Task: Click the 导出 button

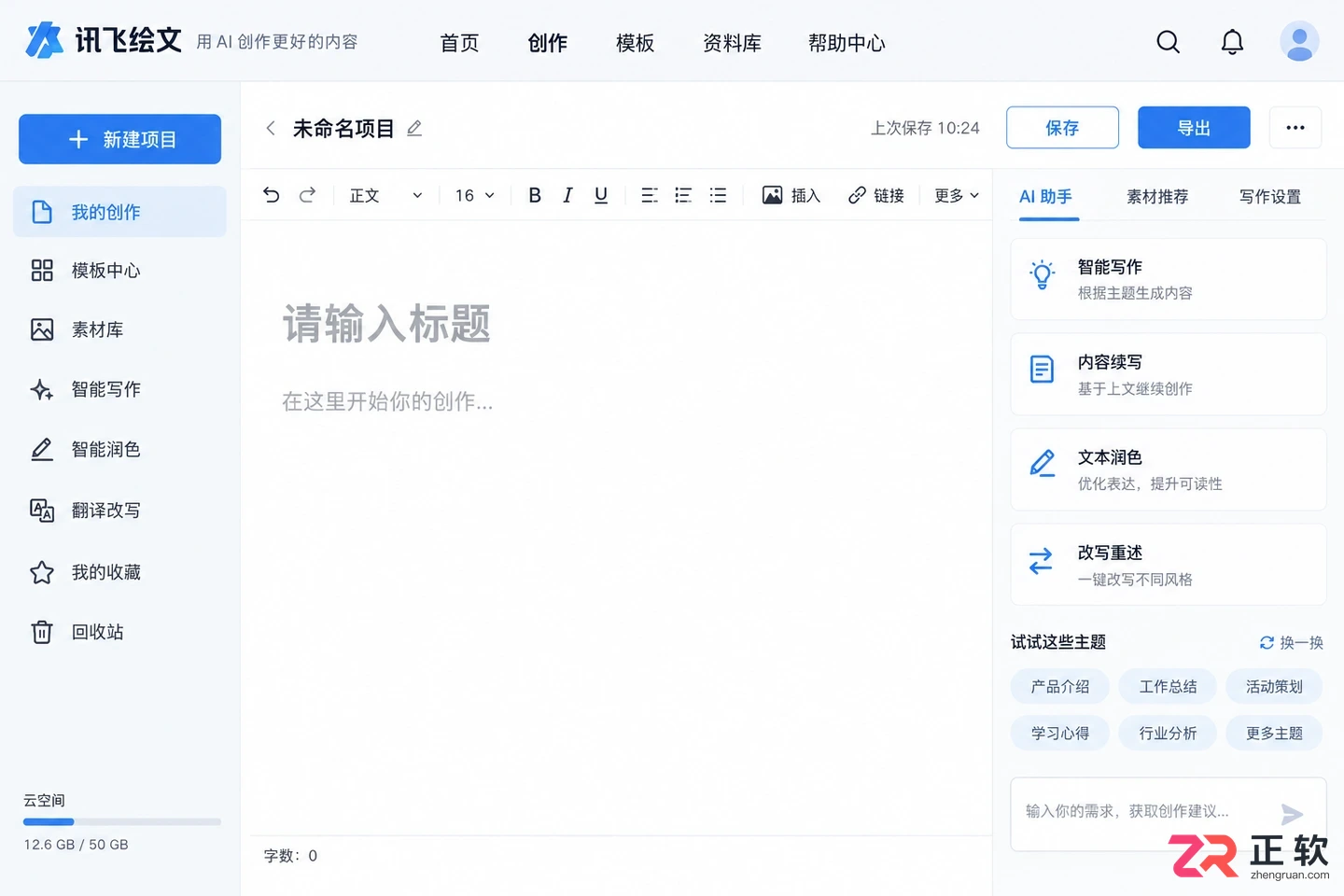Action: click(x=1194, y=128)
